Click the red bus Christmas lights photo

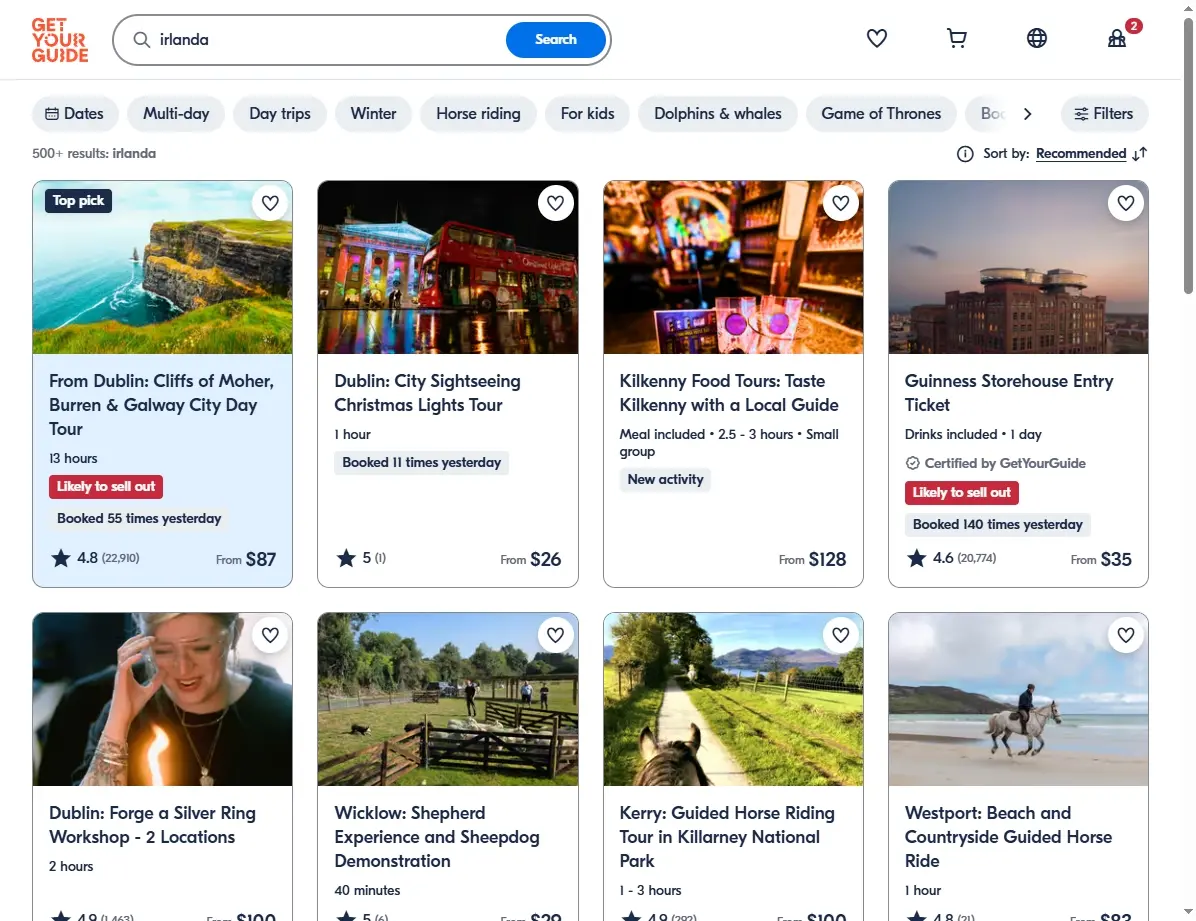448,267
